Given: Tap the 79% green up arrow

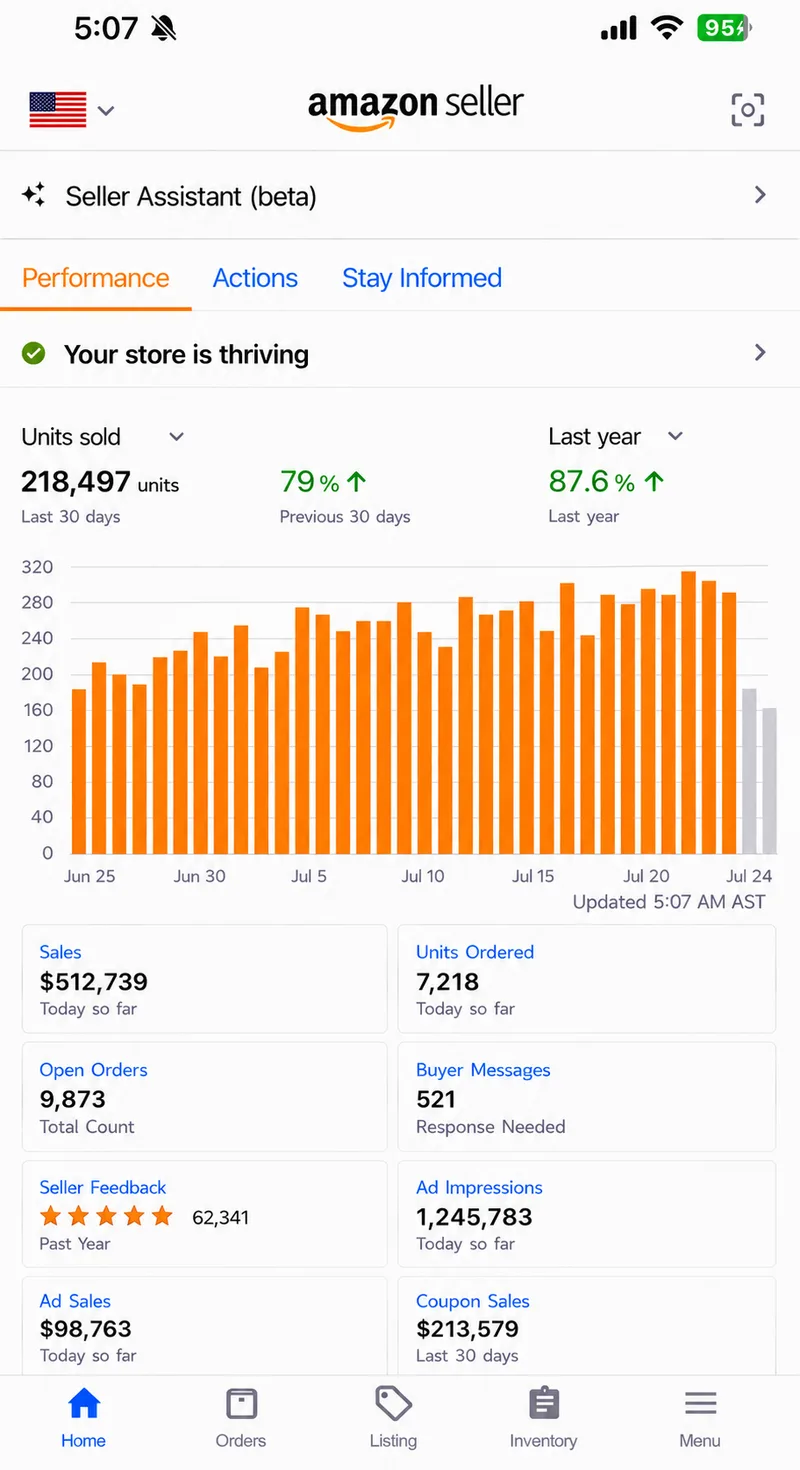Looking at the screenshot, I should click(356, 482).
